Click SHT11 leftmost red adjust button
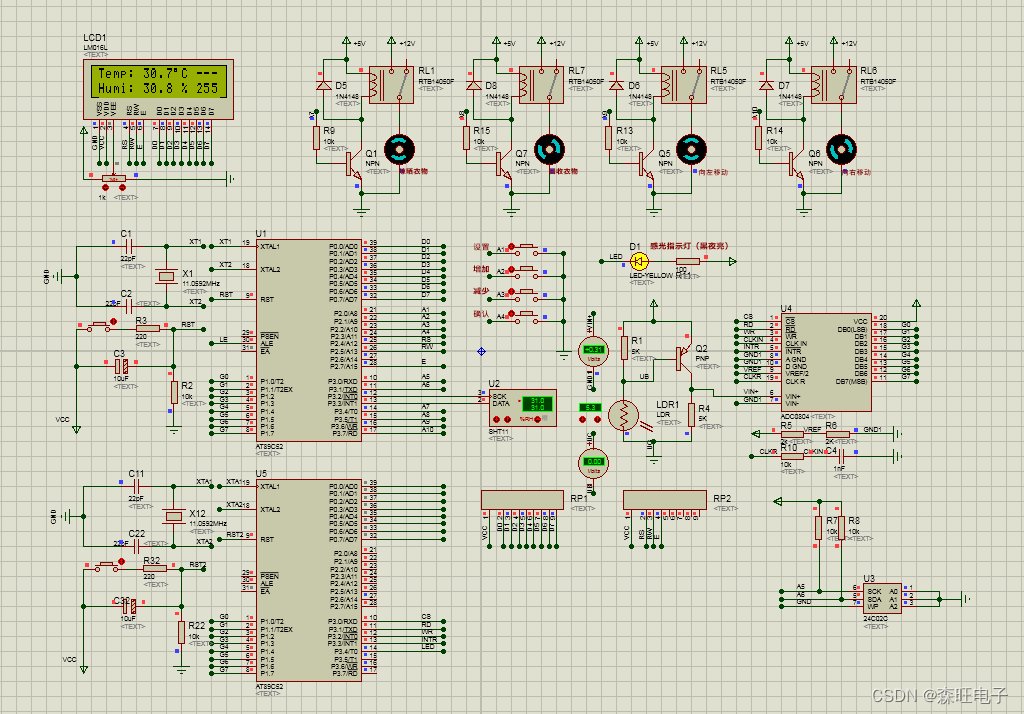1024x714 pixels. point(496,419)
